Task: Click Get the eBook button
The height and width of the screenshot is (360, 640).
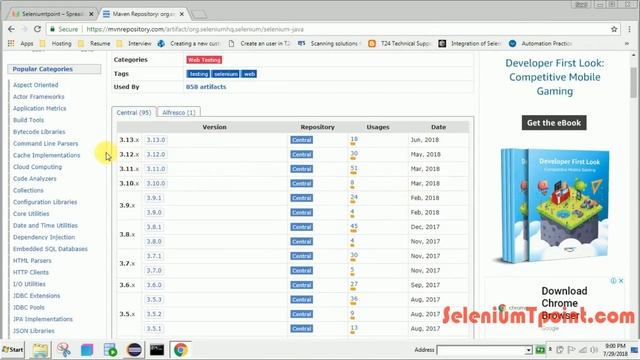Action: click(x=554, y=123)
